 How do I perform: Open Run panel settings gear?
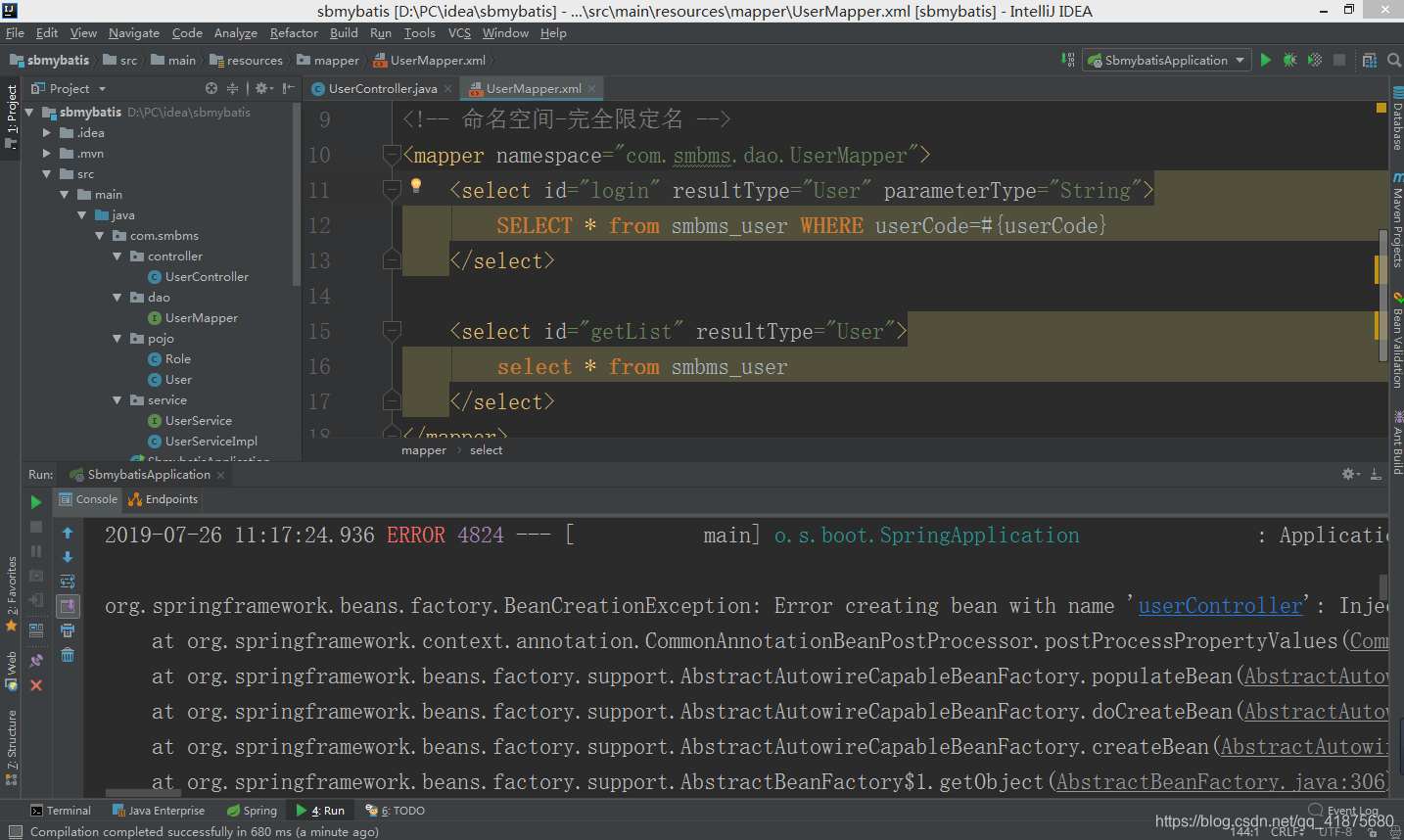click(1350, 474)
